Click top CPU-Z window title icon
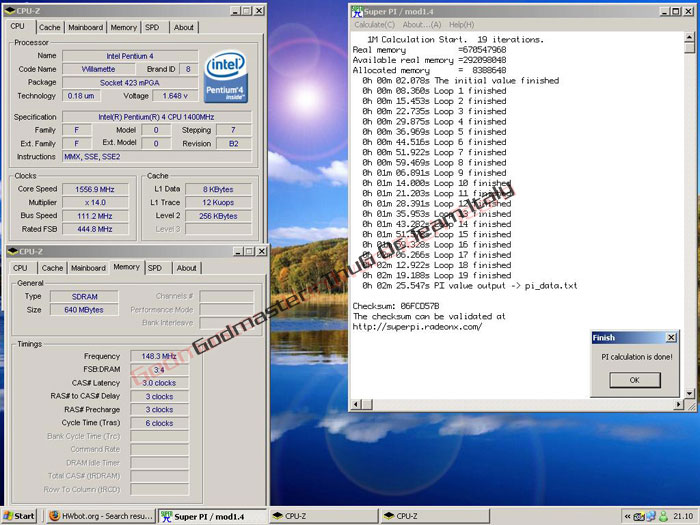This screenshot has height=525, width=700. [x=10, y=10]
